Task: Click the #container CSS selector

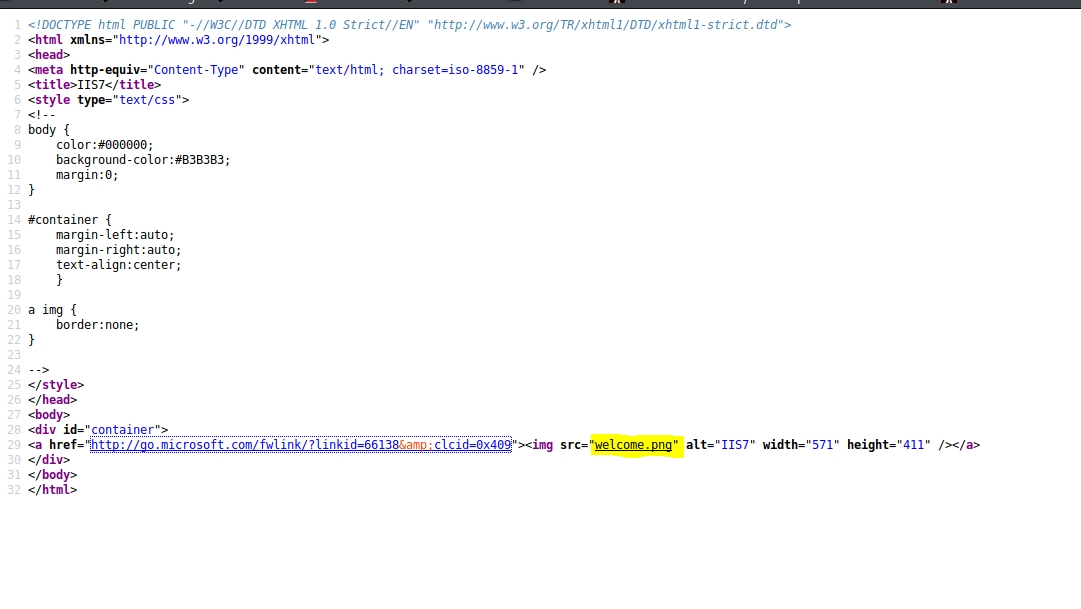Action: (x=63, y=220)
